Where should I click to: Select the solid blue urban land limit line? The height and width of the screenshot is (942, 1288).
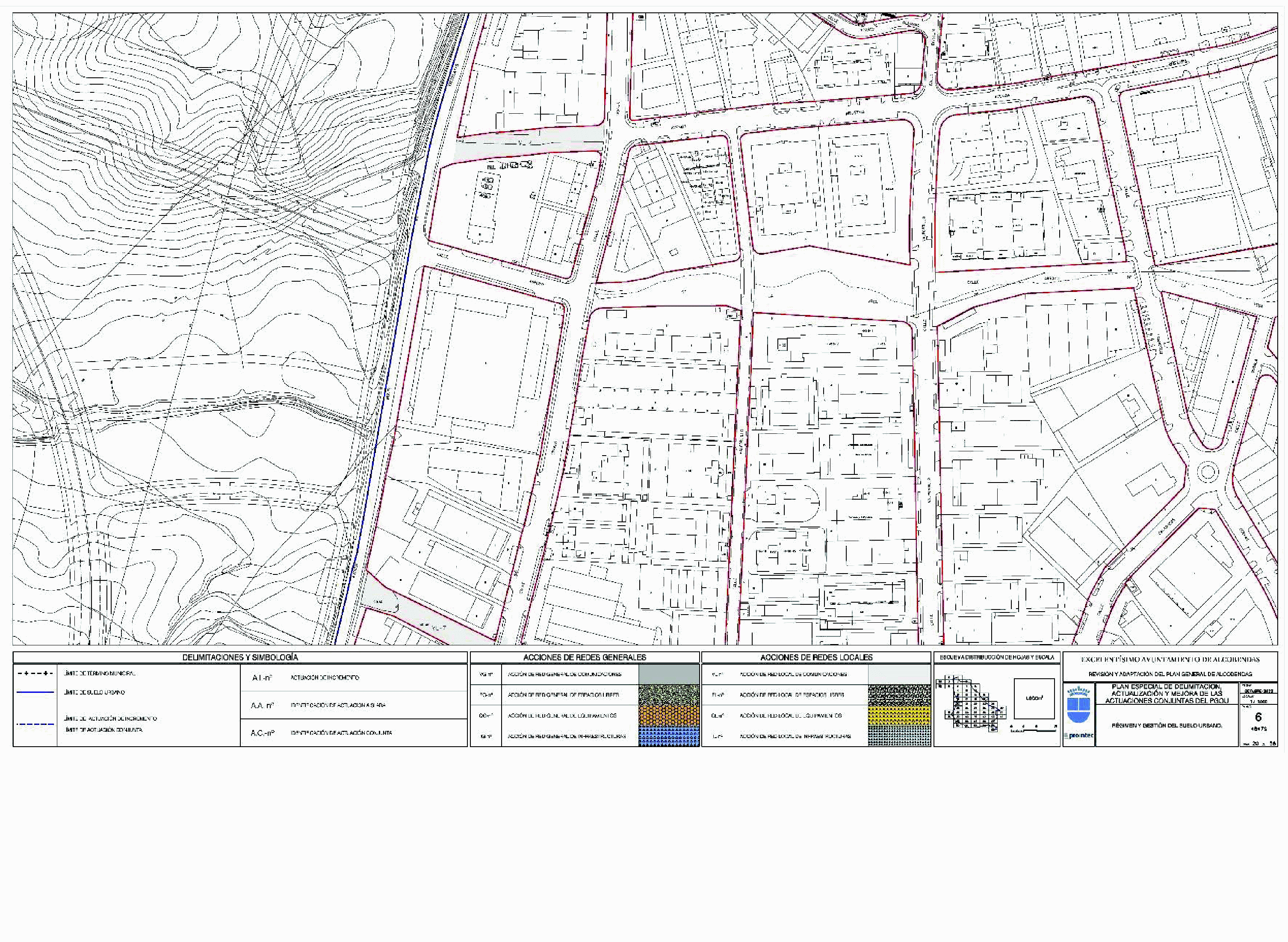coord(35,692)
